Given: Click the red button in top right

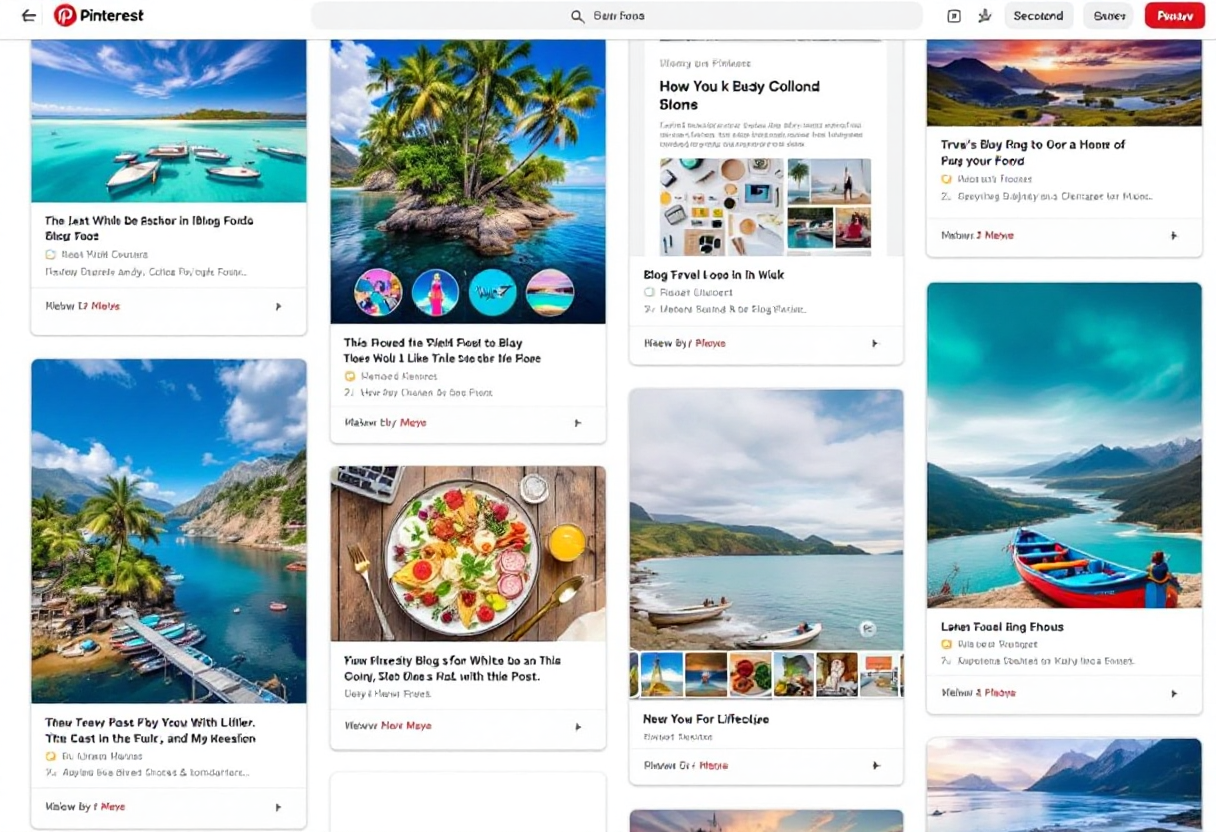Looking at the screenshot, I should coord(1174,16).
